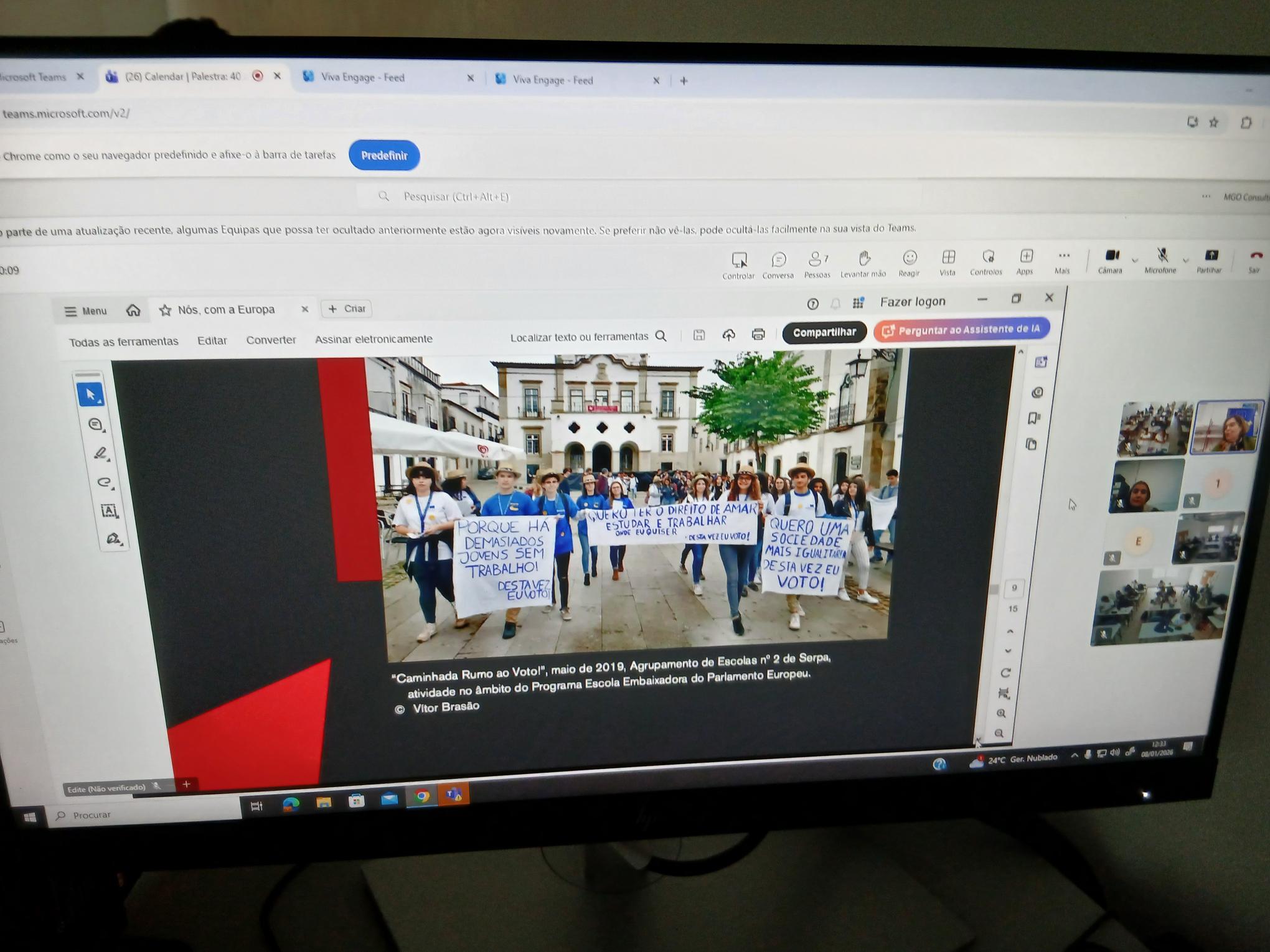Screen dimensions: 1270x952
Task: Click the Compartilhar button
Action: point(824,332)
